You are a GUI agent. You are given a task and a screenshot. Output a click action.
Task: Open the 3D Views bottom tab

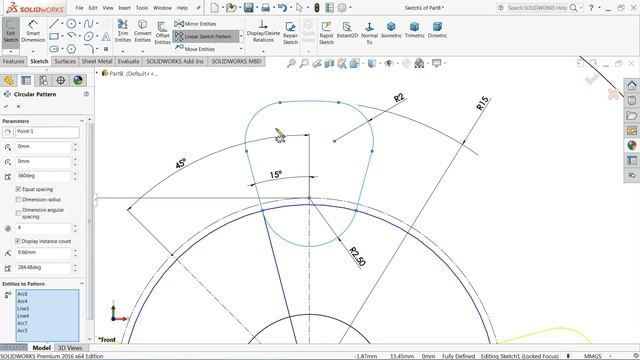coord(70,348)
